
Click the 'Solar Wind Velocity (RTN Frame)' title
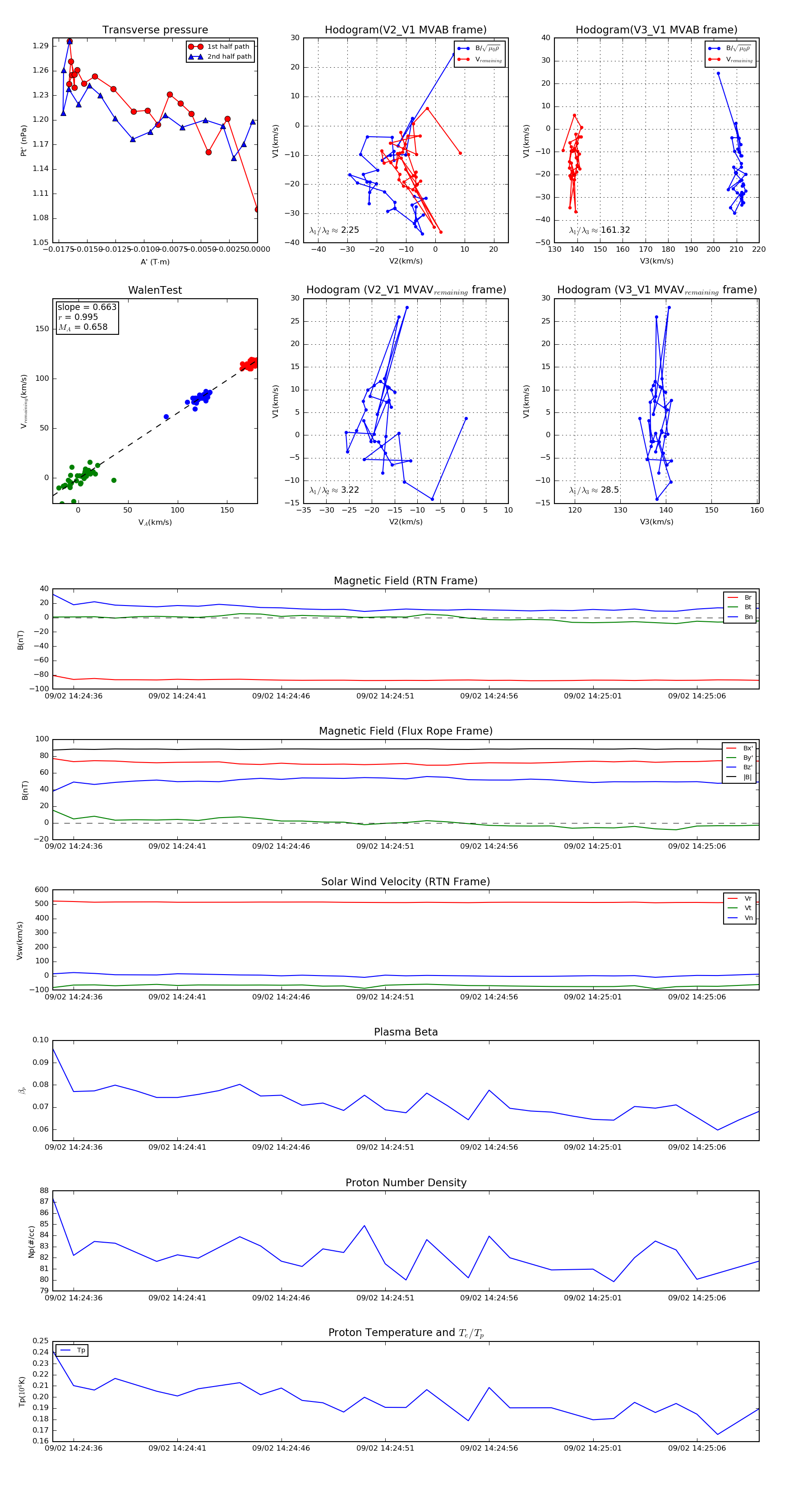click(406, 882)
